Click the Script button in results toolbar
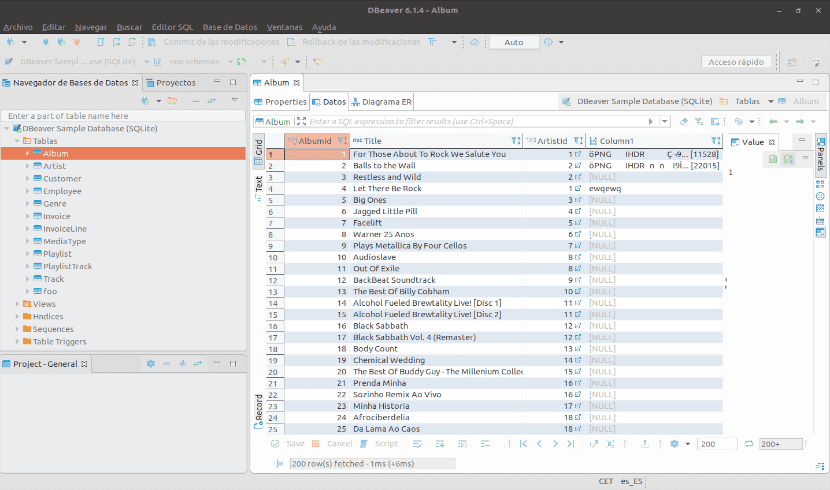The height and width of the screenshot is (490, 830). pyautogui.click(x=380, y=444)
